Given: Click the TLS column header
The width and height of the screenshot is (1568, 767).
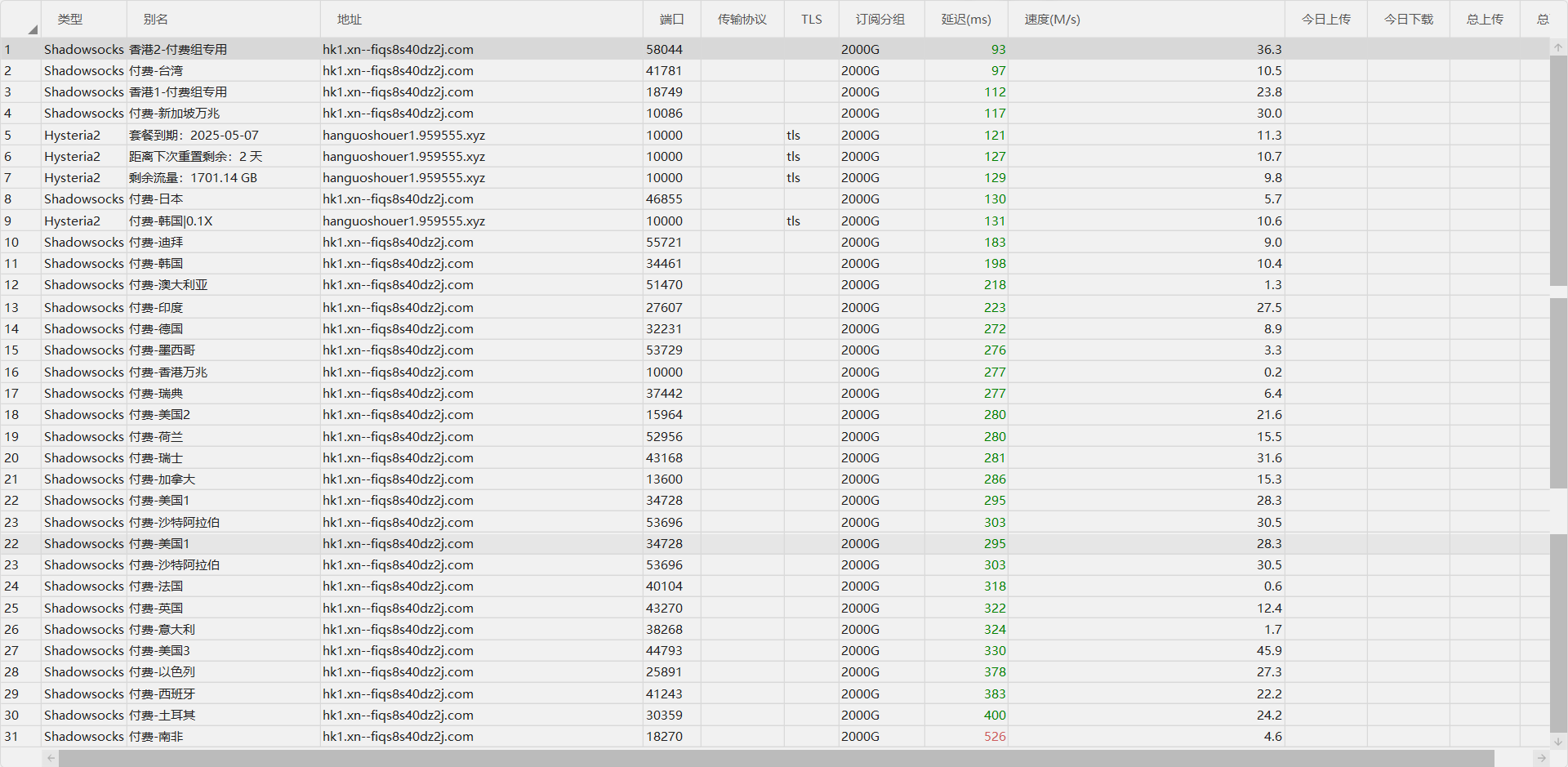Looking at the screenshot, I should (811, 19).
